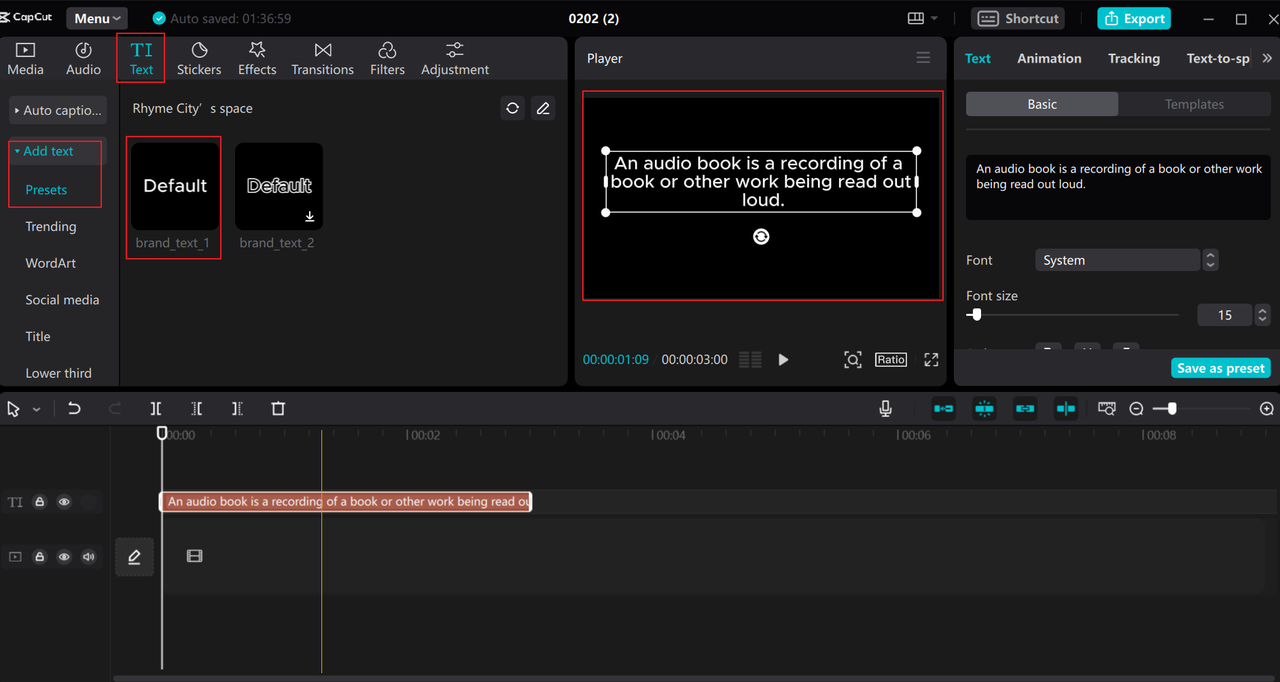This screenshot has height=682, width=1280.
Task: Click the Export button
Action: pos(1134,18)
